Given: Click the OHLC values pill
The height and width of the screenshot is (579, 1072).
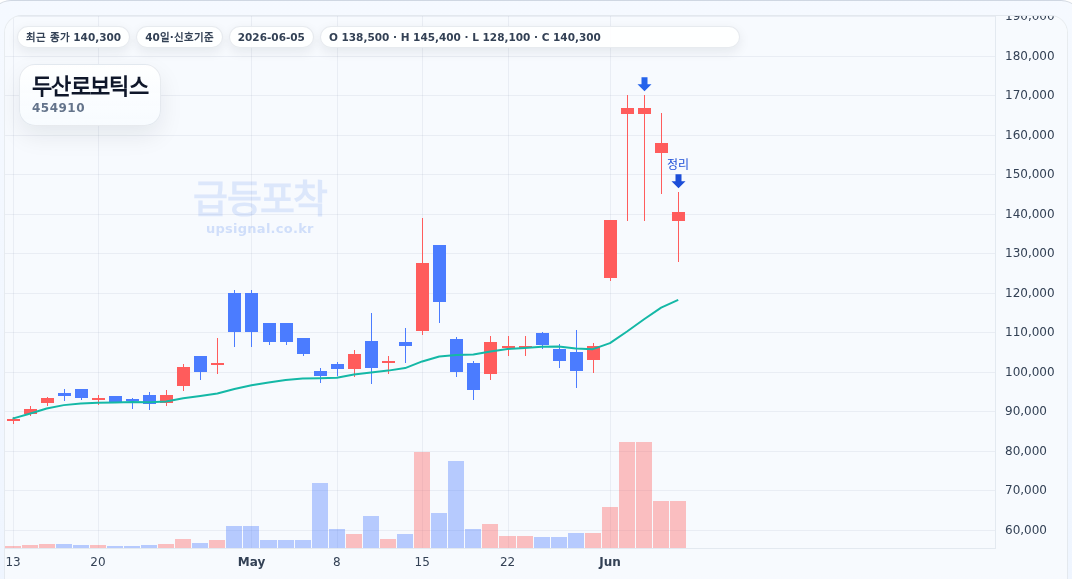Looking at the screenshot, I should [530, 37].
